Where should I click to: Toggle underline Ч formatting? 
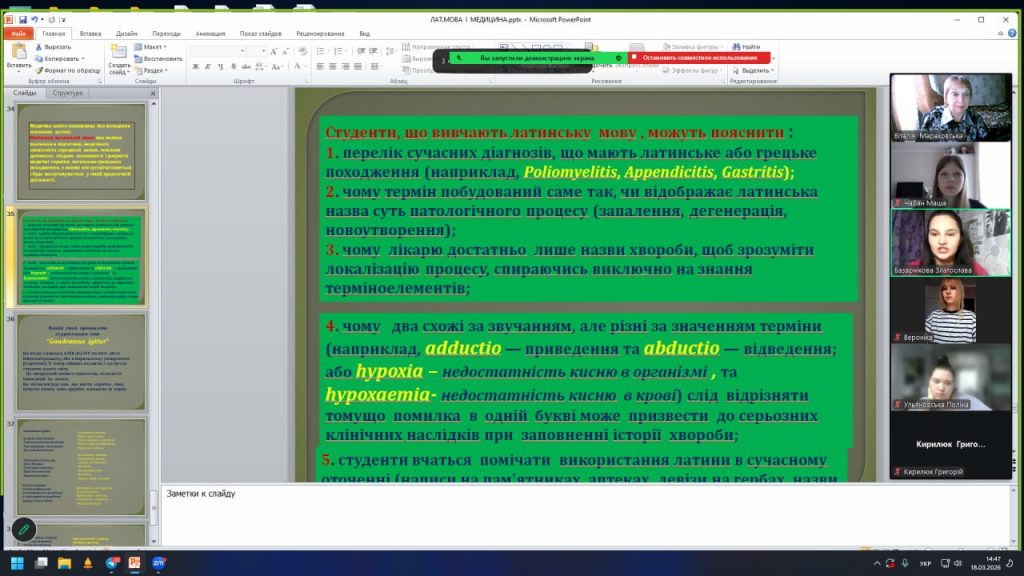point(221,67)
